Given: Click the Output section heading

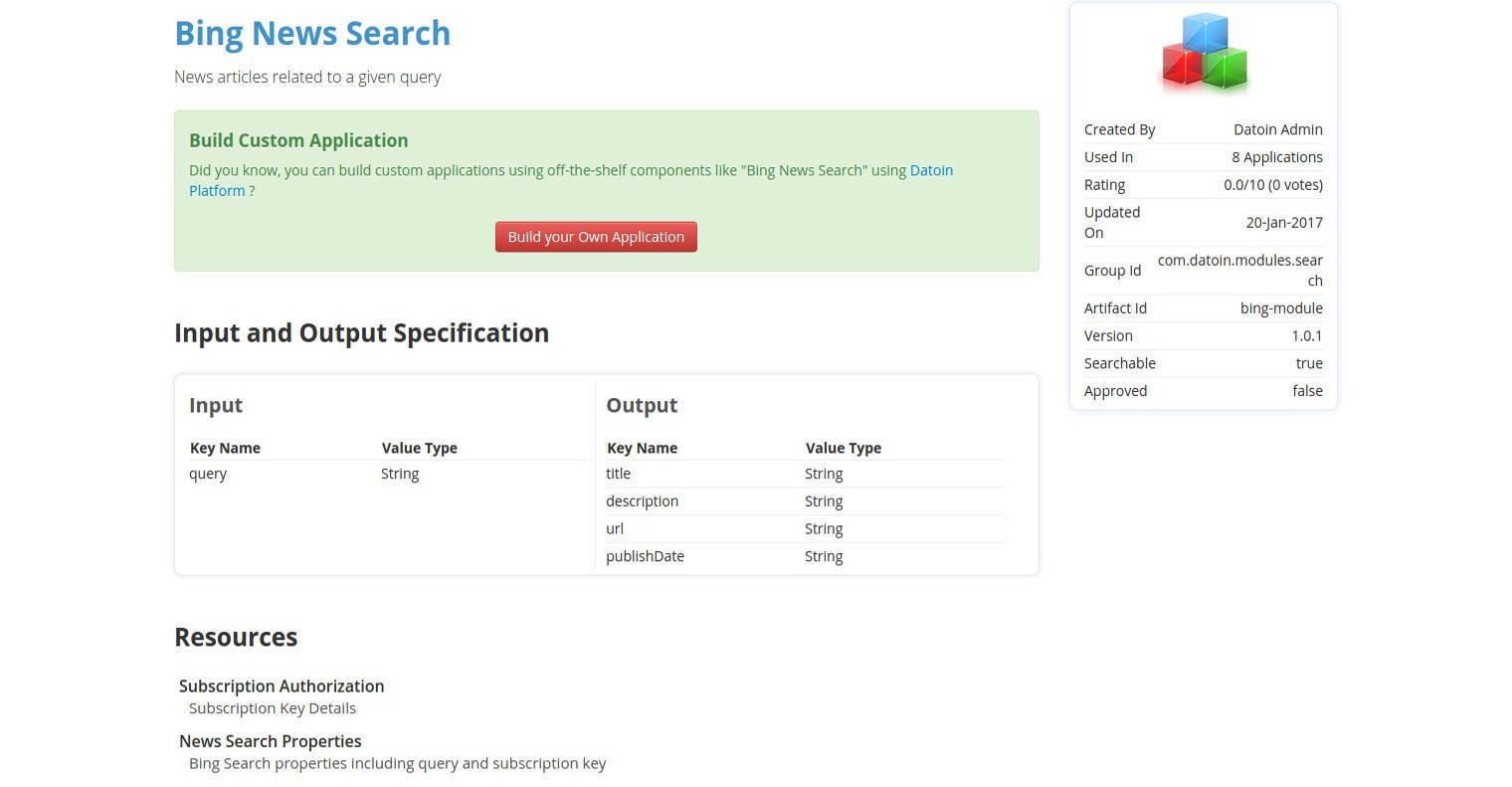Looking at the screenshot, I should [642, 405].
